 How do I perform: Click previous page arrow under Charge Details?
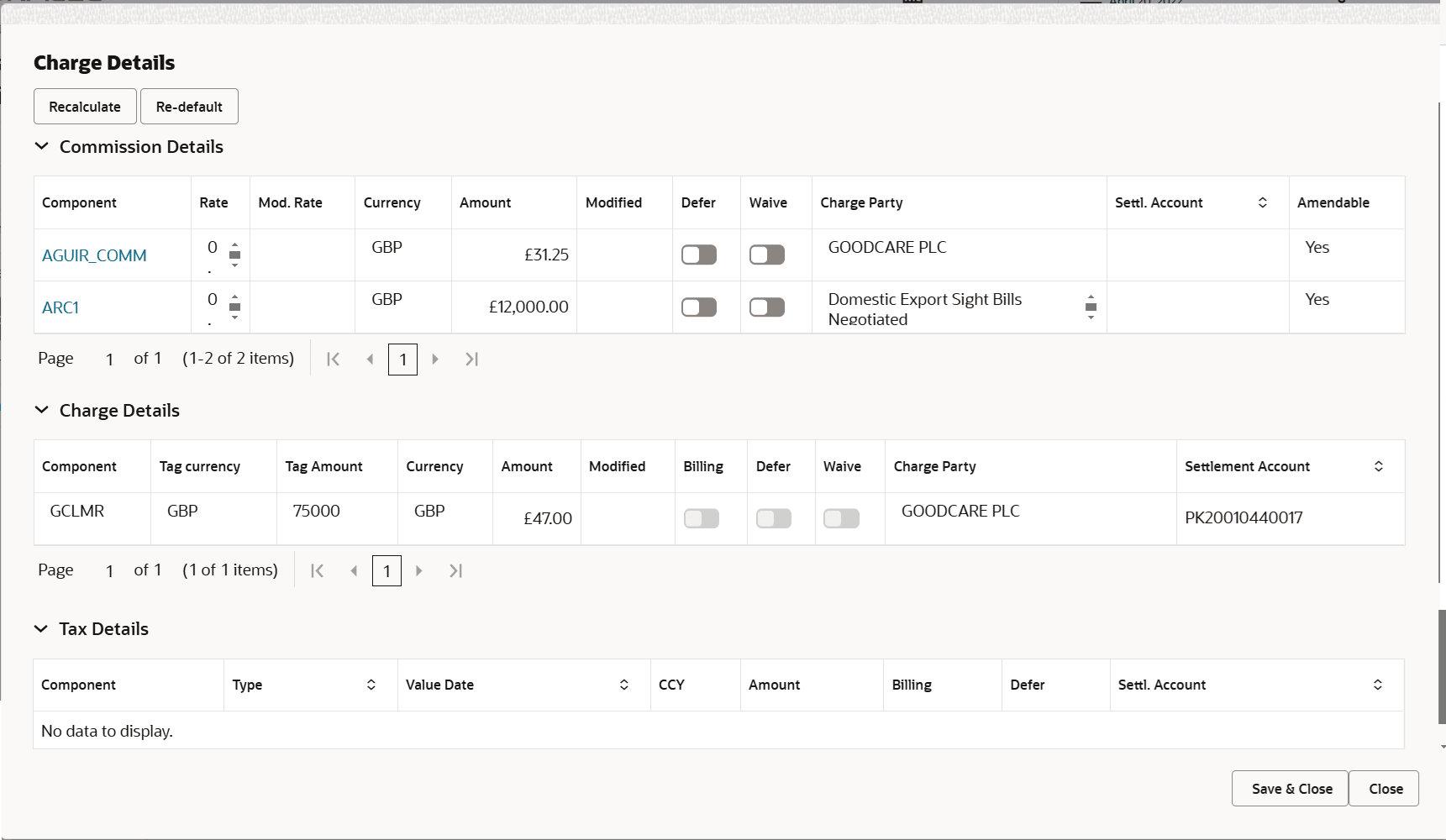click(x=354, y=570)
